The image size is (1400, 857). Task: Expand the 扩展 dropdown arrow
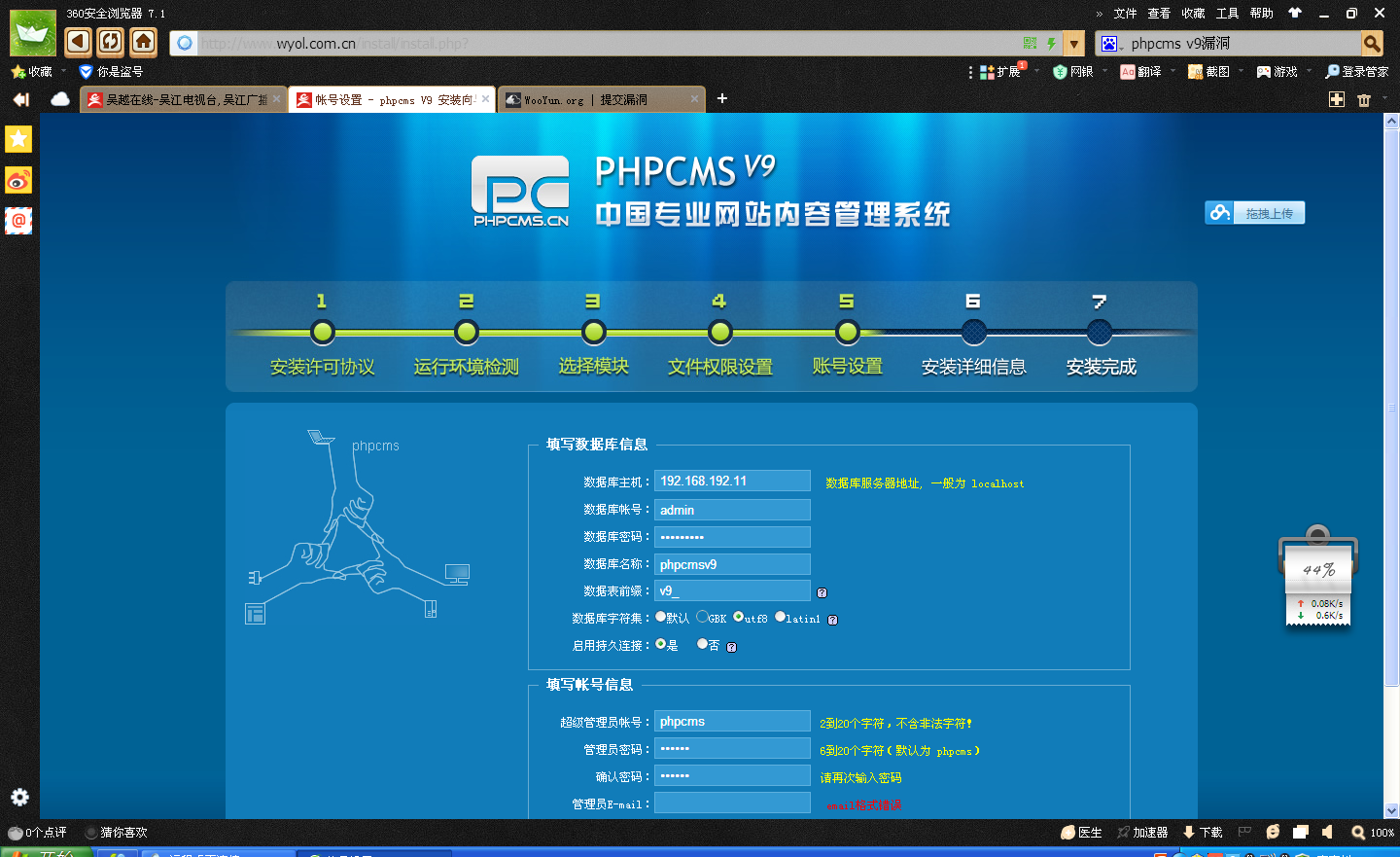coord(1036,71)
